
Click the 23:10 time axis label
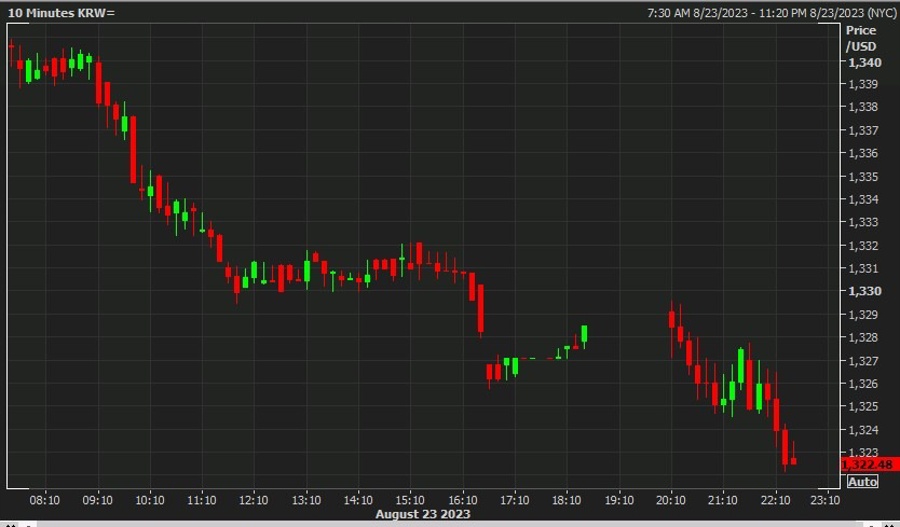pyautogui.click(x=825, y=500)
